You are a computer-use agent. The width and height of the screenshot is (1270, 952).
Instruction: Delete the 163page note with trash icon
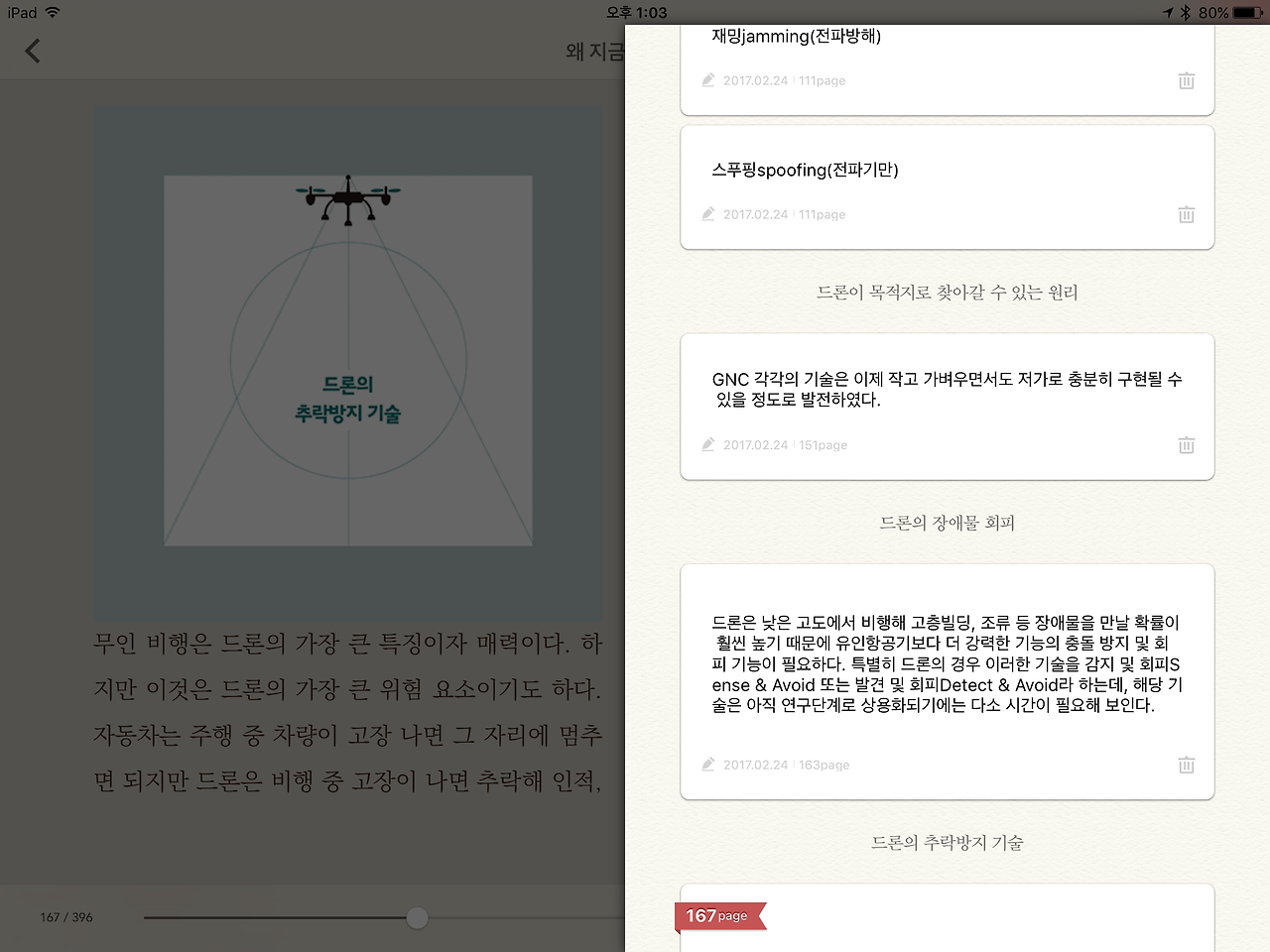click(1186, 765)
